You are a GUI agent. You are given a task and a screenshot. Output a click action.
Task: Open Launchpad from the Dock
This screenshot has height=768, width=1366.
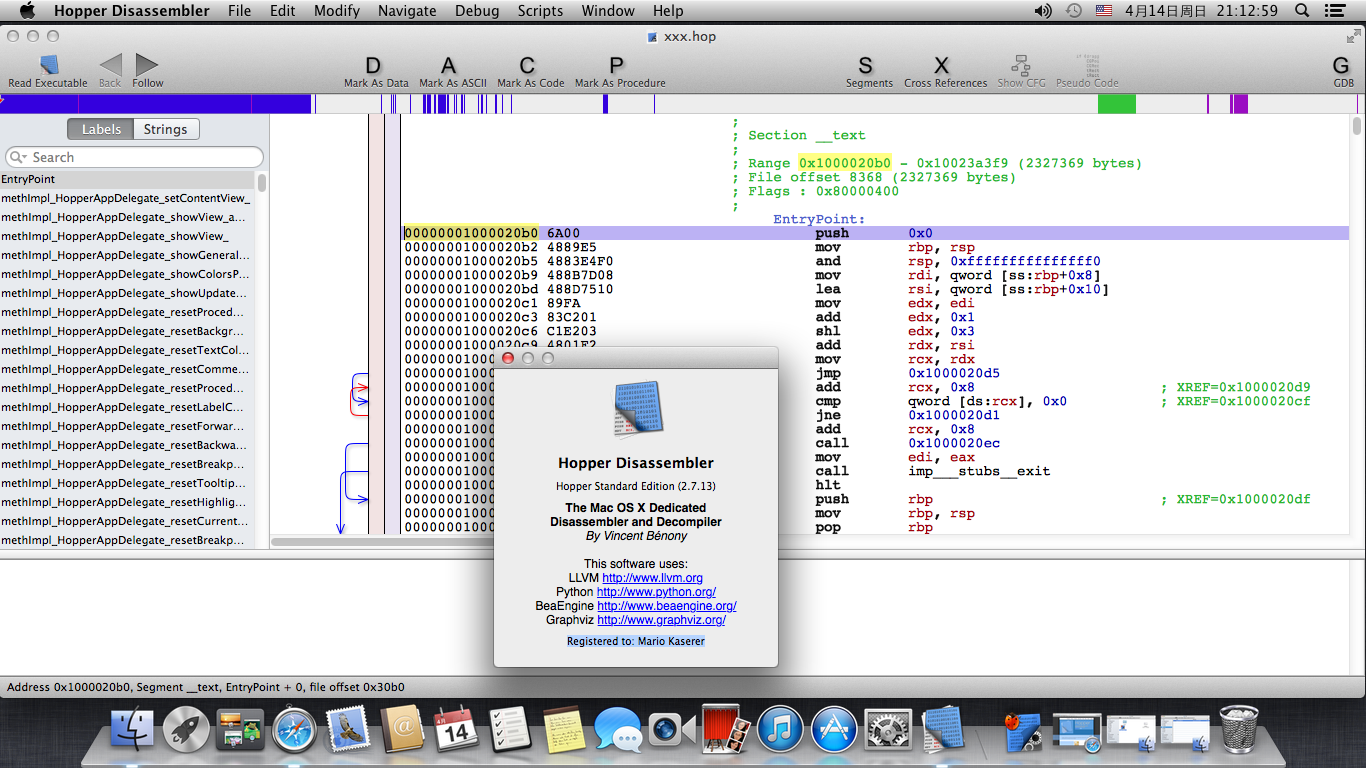(x=186, y=729)
